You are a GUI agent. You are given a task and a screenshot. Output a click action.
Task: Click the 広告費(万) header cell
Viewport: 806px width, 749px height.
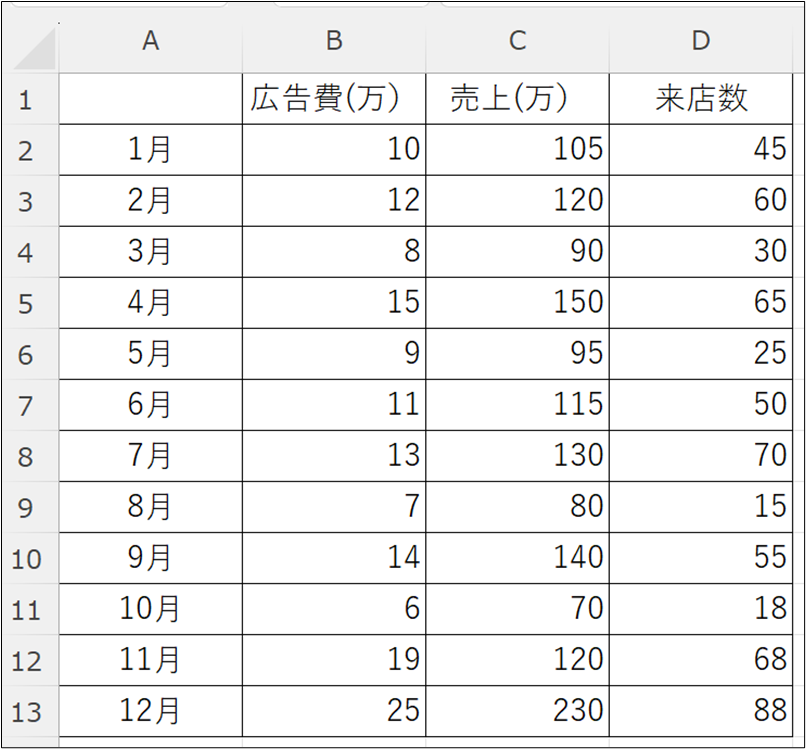(334, 99)
